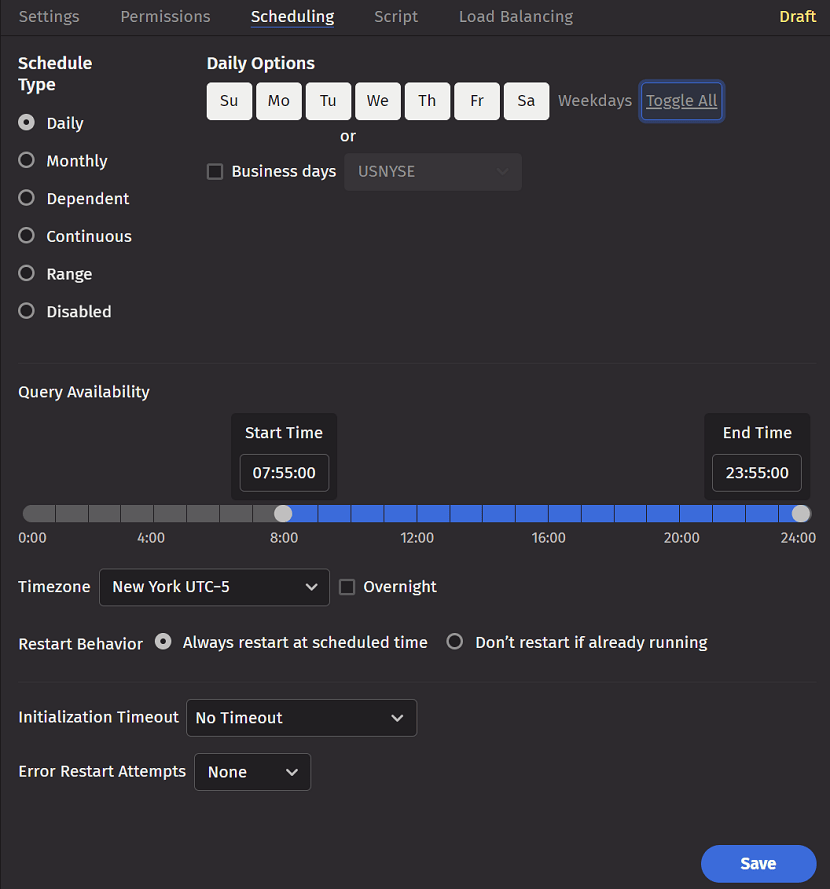The width and height of the screenshot is (830, 889).
Task: Click the start time slider handle
Action: click(283, 513)
